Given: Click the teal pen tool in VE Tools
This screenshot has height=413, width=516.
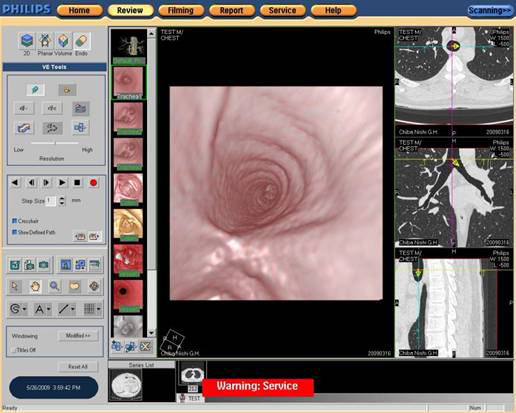Looking at the screenshot, I should click(35, 90).
